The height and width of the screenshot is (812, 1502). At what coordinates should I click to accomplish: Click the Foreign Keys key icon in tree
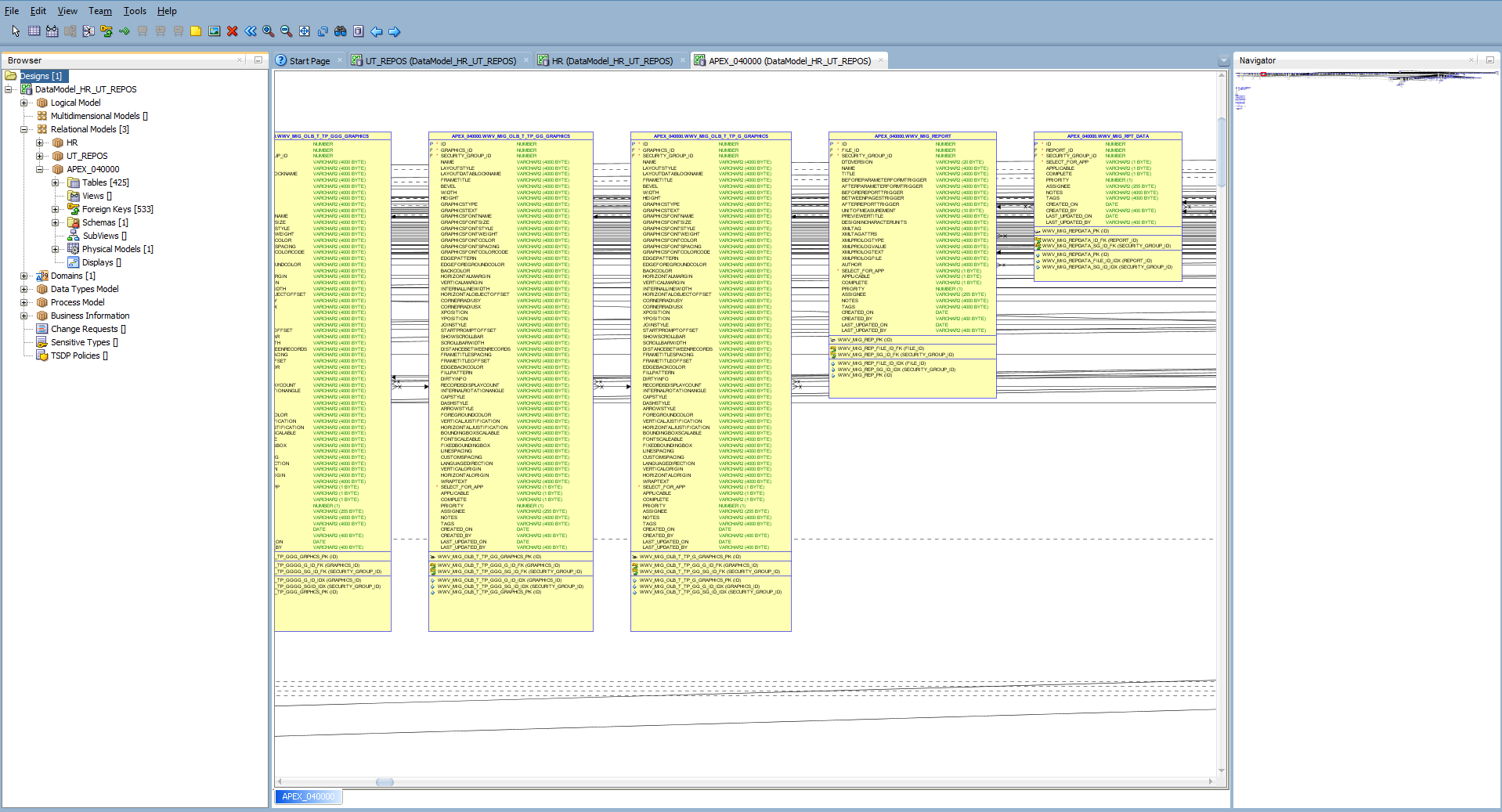[x=74, y=209]
